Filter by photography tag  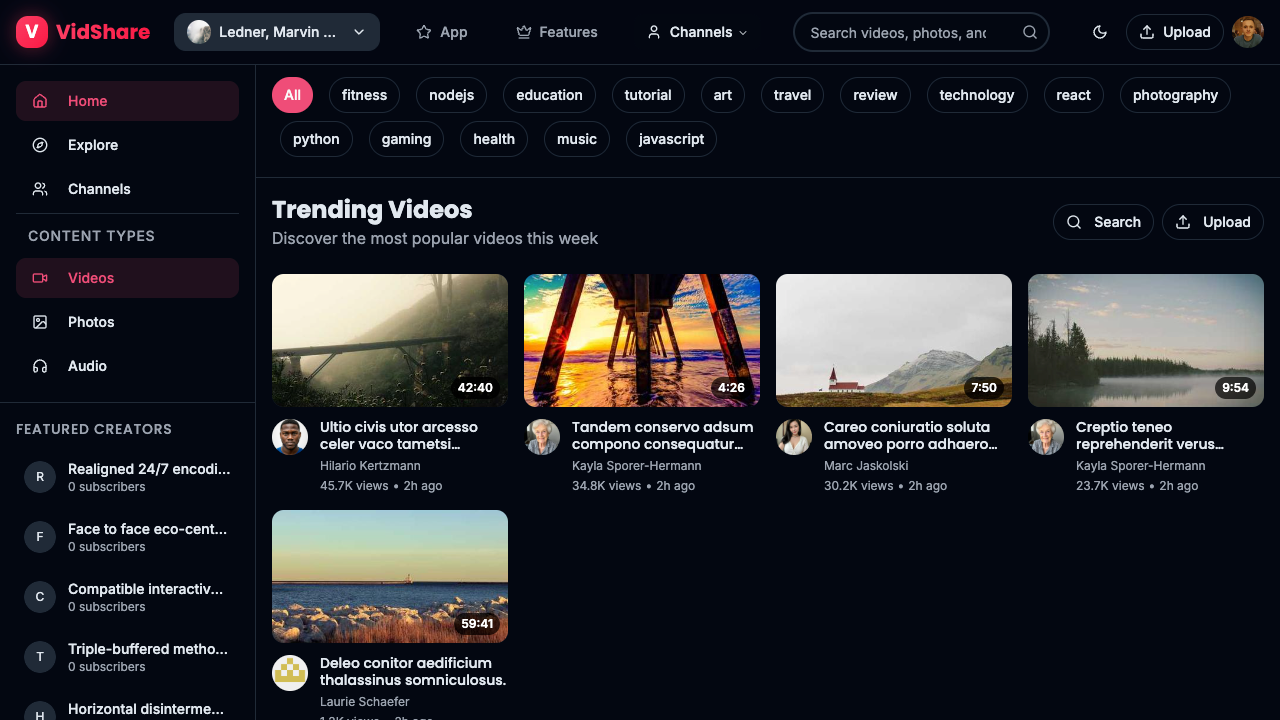[1175, 95]
